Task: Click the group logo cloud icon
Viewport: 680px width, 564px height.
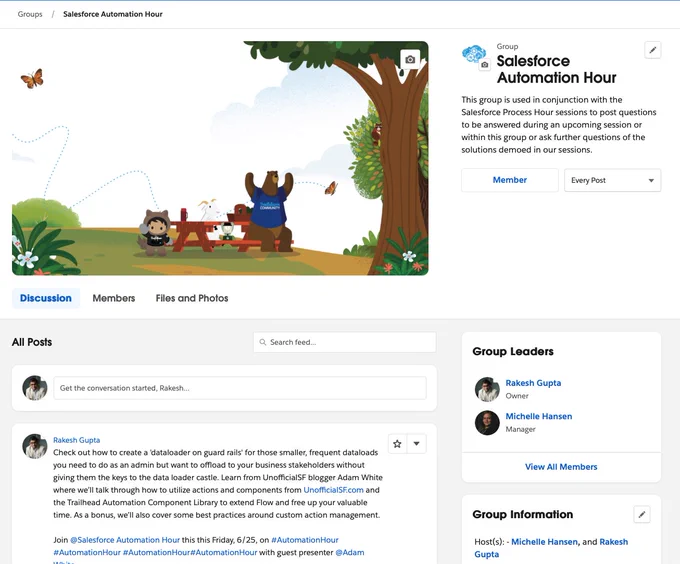Action: (473, 54)
